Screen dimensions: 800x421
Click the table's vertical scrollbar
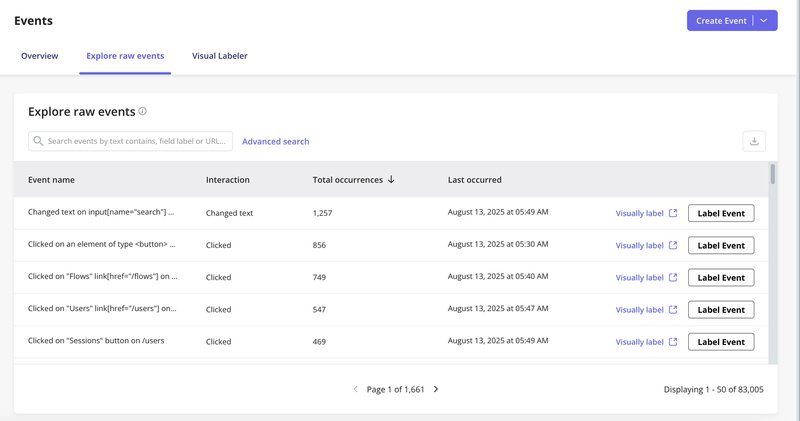click(772, 176)
